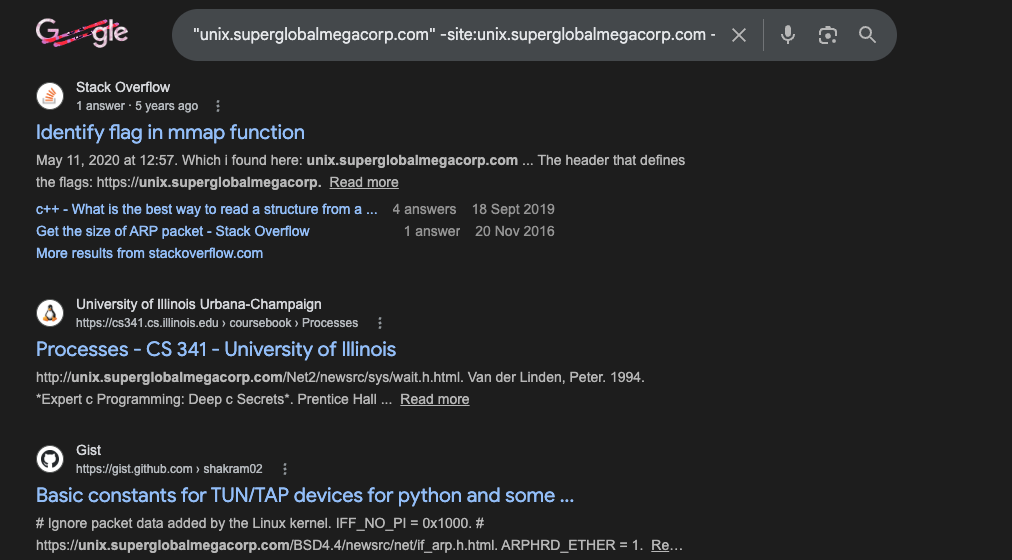This screenshot has height=560, width=1012.
Task: Expand Read more on mmap result snippet
Action: point(364,182)
